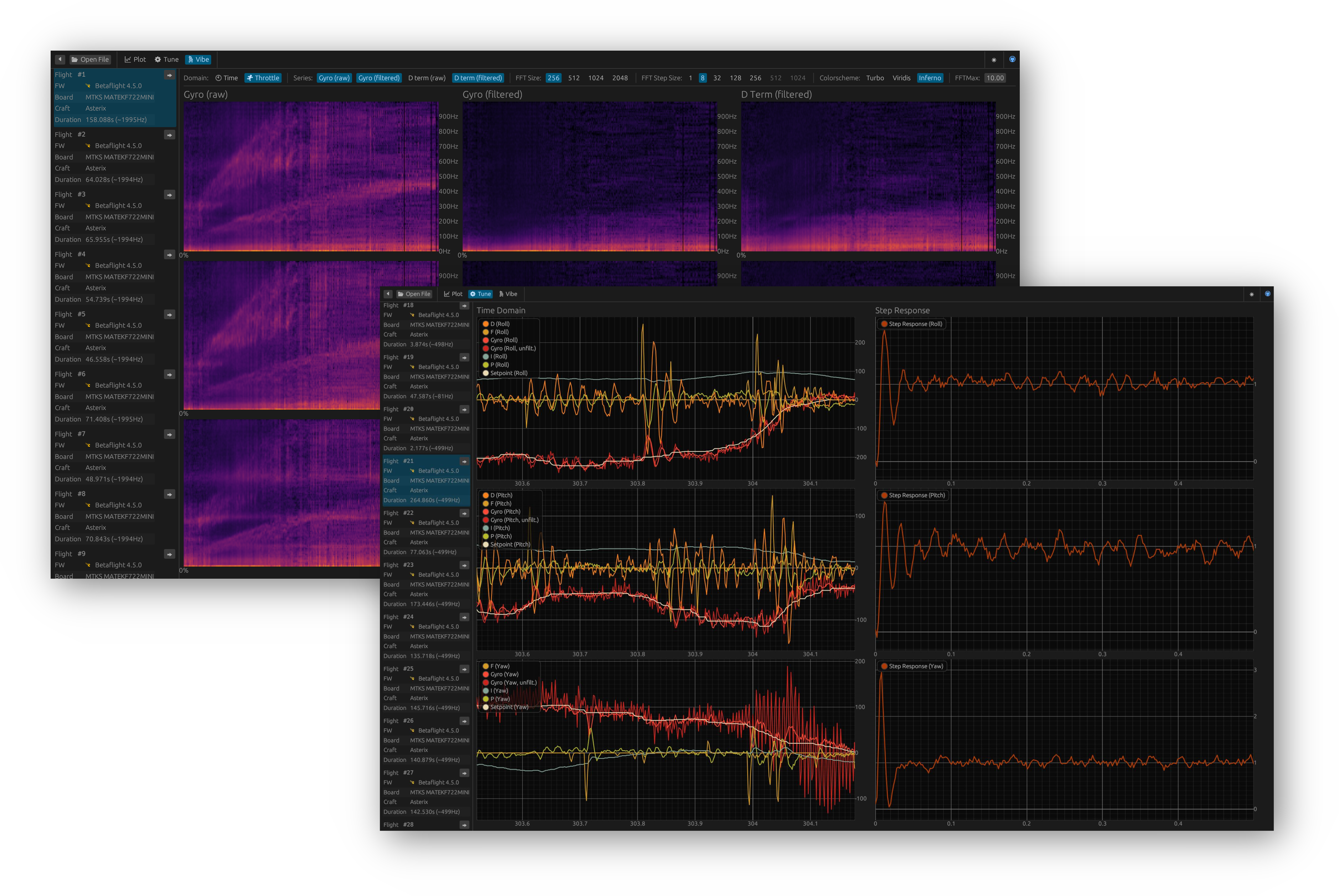Select Time domain option

[x=226, y=78]
